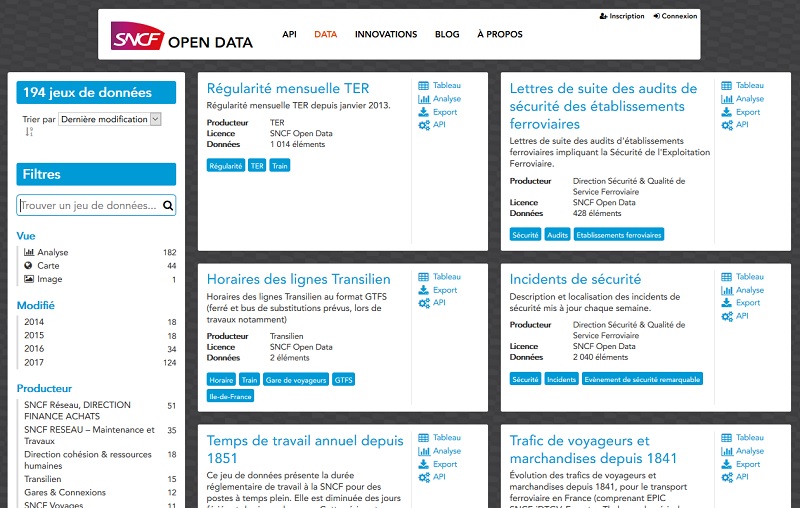Open the Incidents de sécurité dataset title
This screenshot has height=508, width=800.
(575, 280)
